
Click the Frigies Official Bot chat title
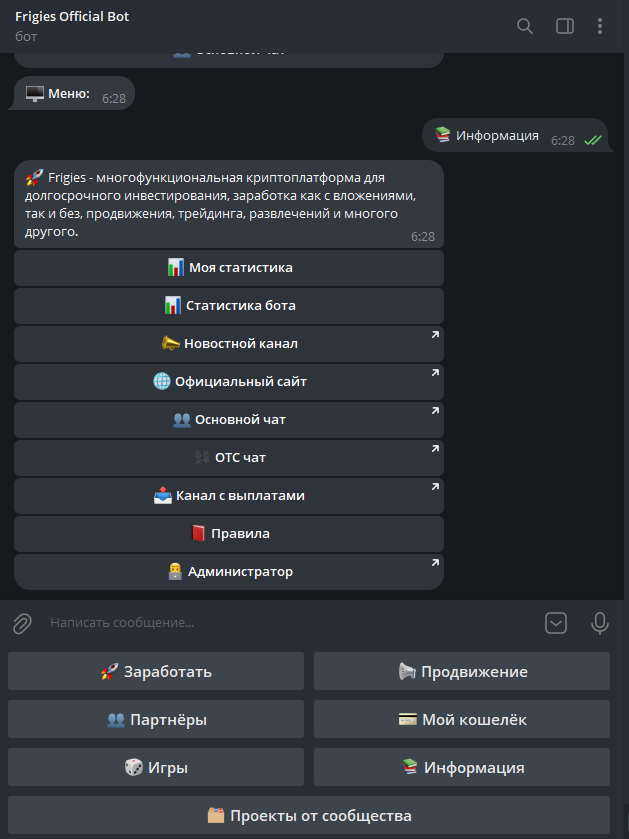click(x=72, y=17)
